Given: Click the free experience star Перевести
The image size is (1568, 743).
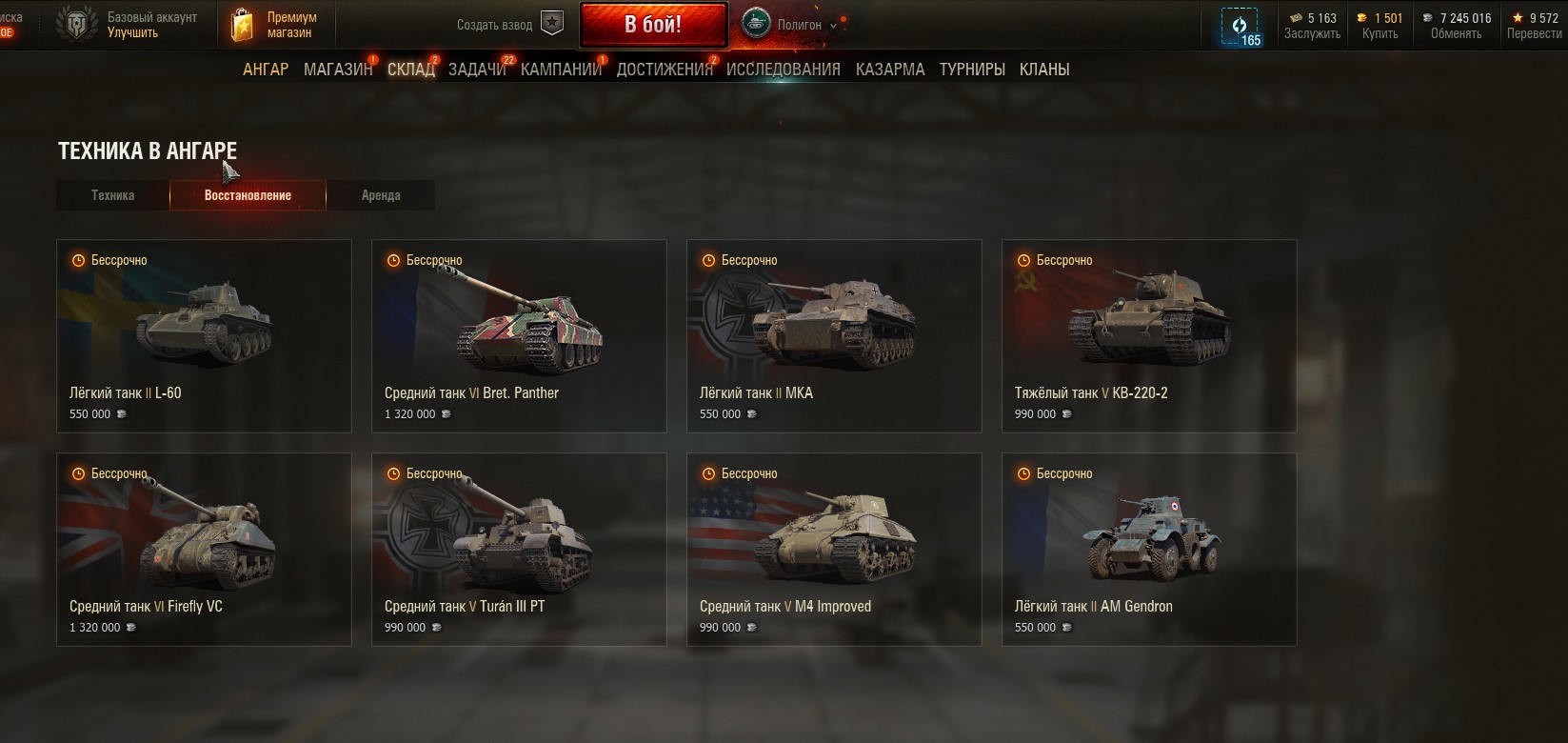Looking at the screenshot, I should point(1518,18).
